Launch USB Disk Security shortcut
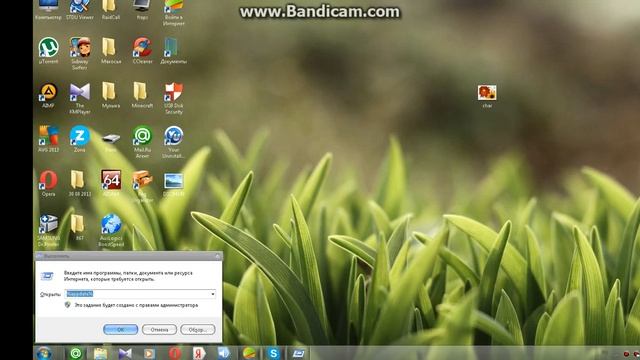Viewport: 640px width, 360px height. click(x=173, y=98)
